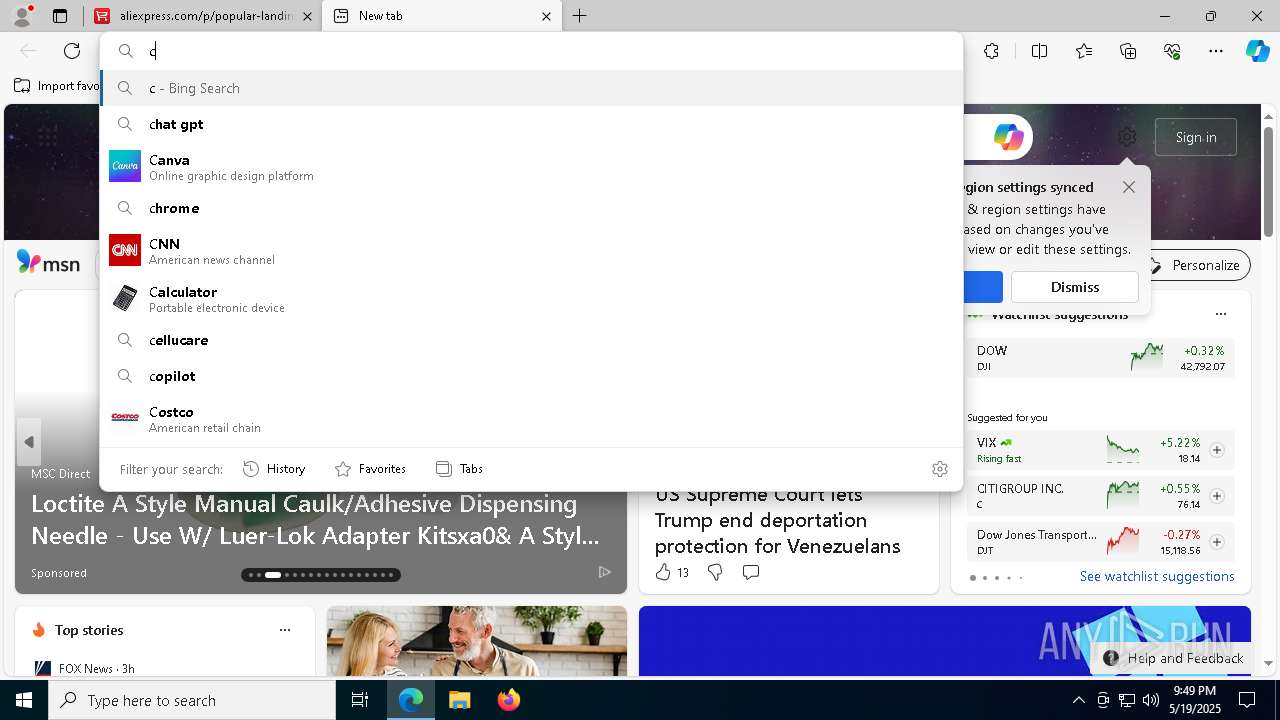1280x720 pixels.
Task: Choose the 'chat gpt' suggestion
Action: pyautogui.click(x=531, y=124)
